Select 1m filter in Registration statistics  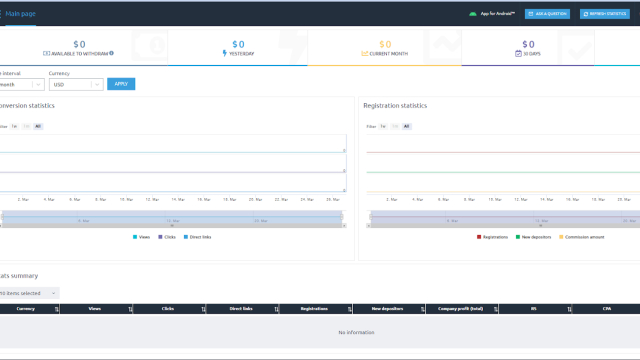(395, 127)
